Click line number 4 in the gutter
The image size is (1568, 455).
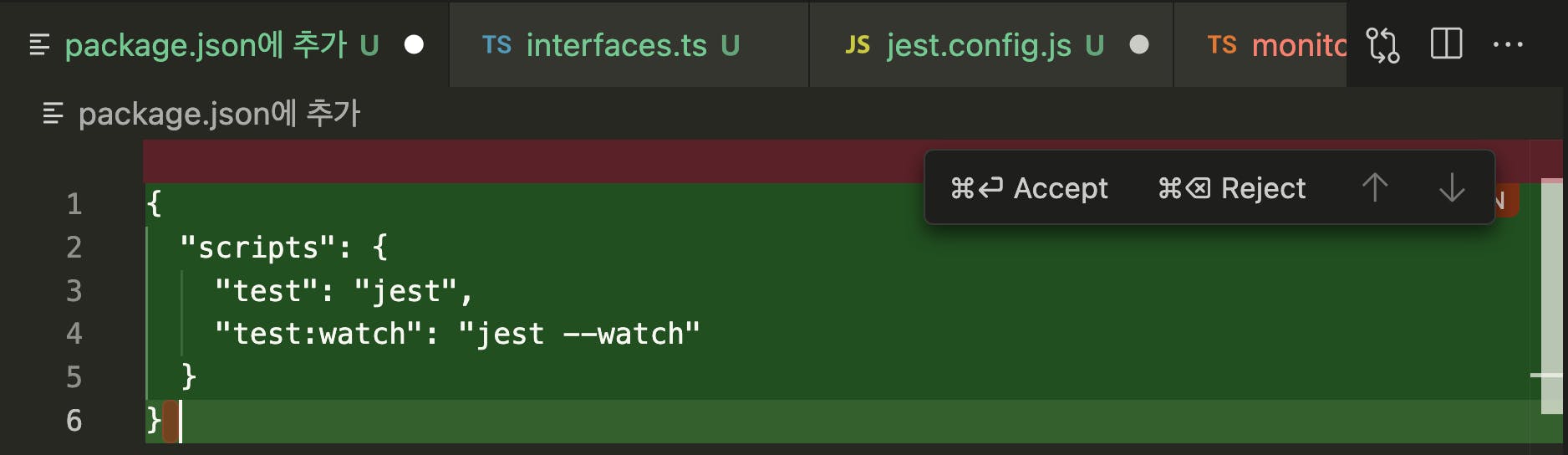point(74,334)
